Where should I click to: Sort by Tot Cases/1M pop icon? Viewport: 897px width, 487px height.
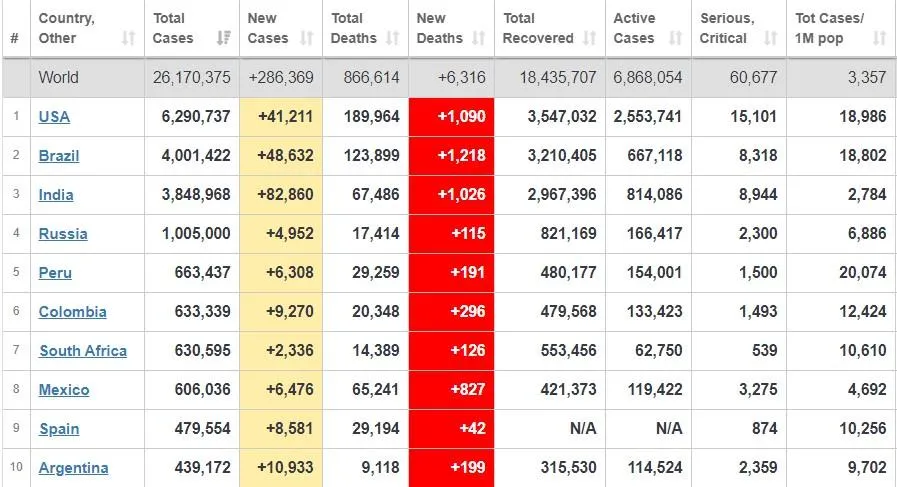879,39
